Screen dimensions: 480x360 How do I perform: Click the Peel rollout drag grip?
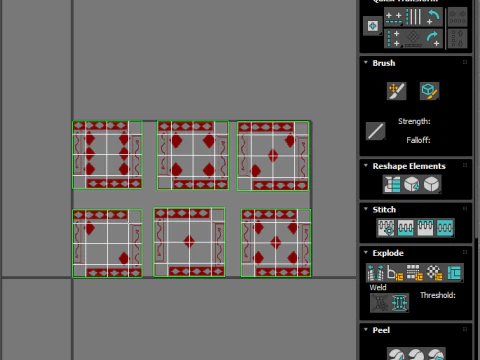click(465, 329)
